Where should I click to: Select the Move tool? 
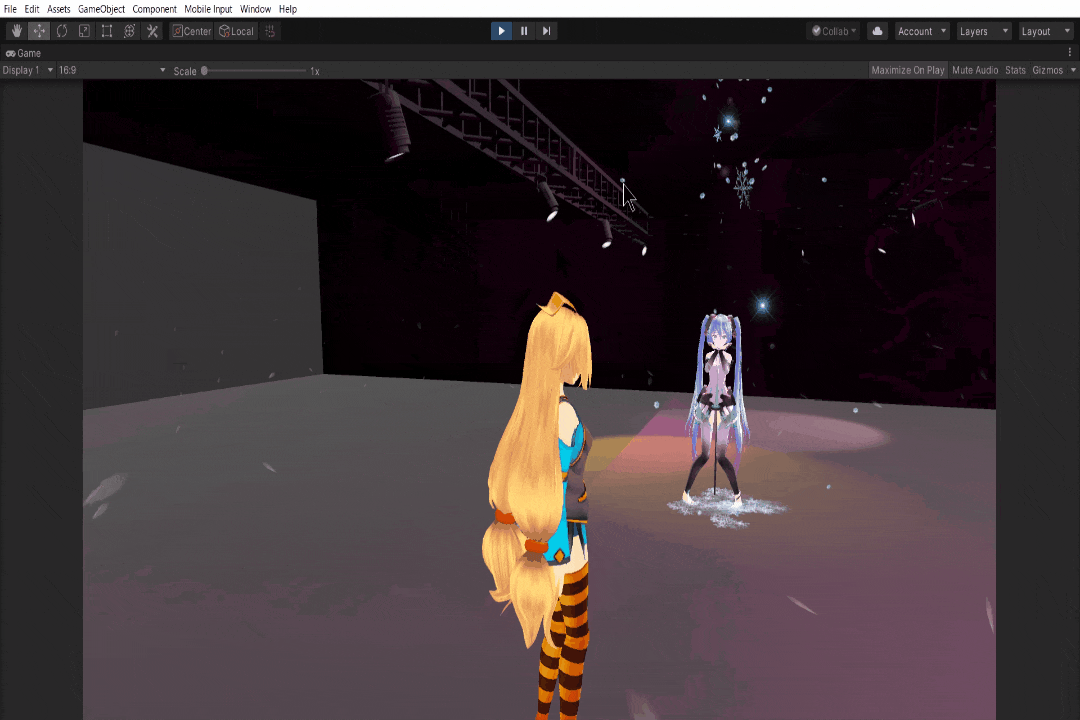coord(39,31)
